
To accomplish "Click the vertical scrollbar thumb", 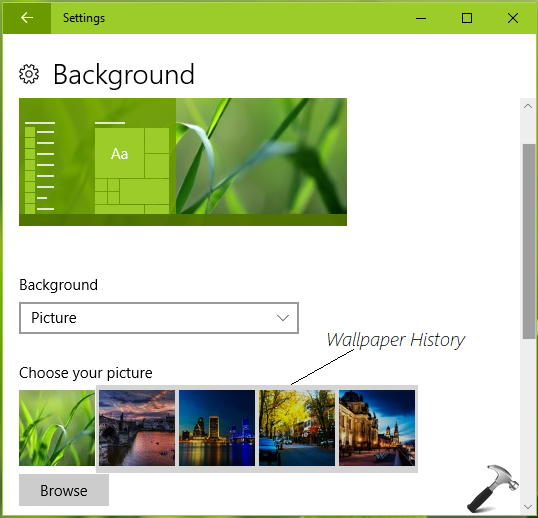I will tap(528, 242).
